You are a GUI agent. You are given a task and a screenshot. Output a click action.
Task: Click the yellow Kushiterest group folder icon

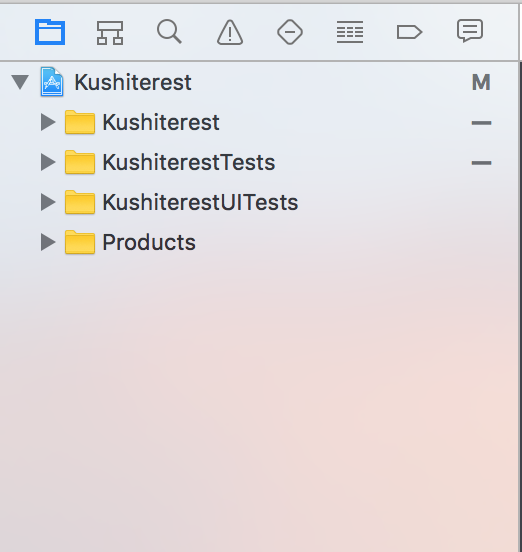(x=80, y=122)
